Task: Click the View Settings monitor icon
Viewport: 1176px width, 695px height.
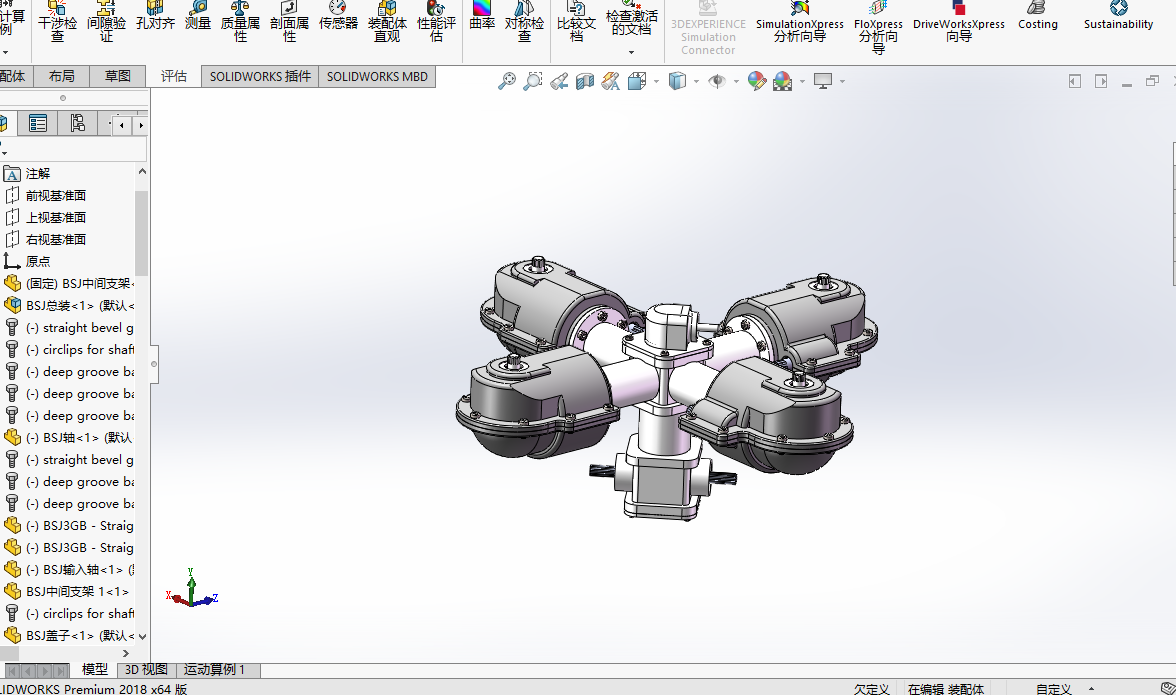Action: (x=823, y=81)
